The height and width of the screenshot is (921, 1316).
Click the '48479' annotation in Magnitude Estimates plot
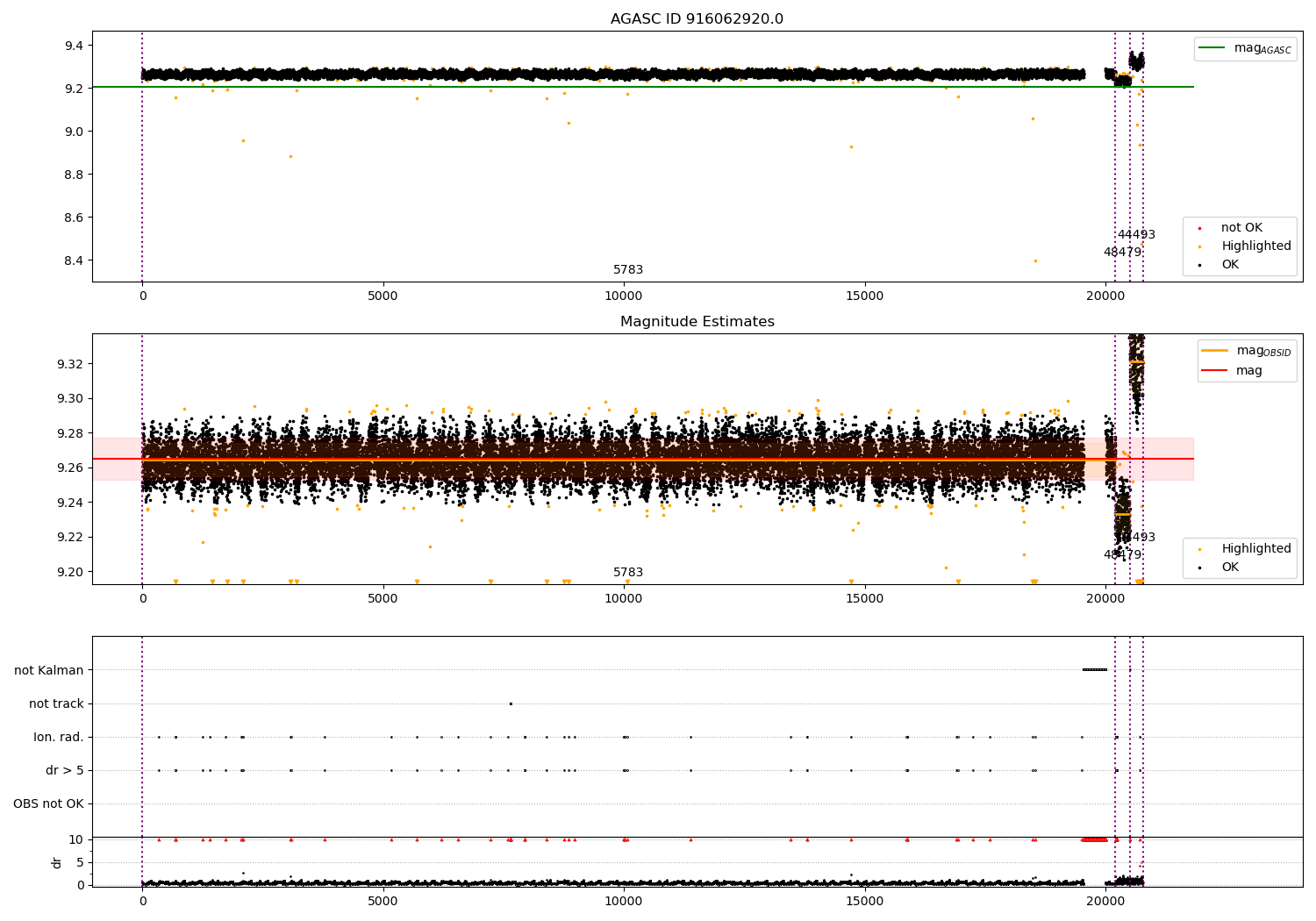click(x=1122, y=555)
